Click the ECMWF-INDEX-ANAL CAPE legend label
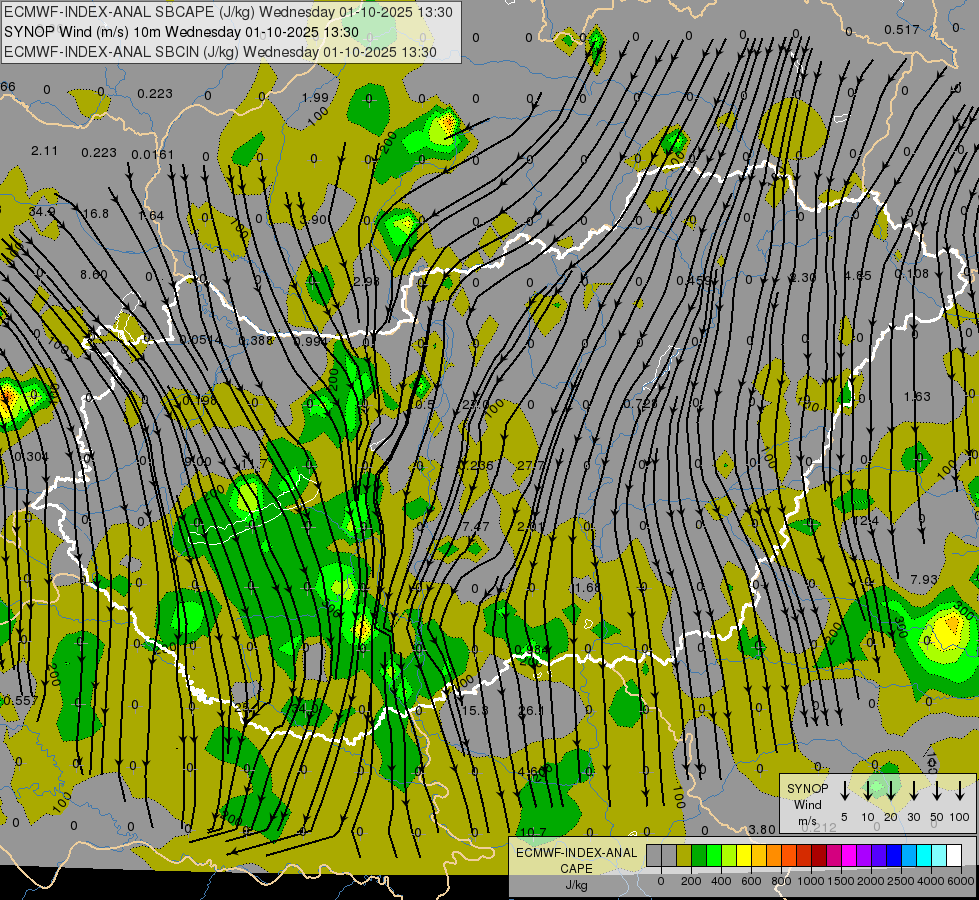The width and height of the screenshot is (979, 900). [576, 860]
